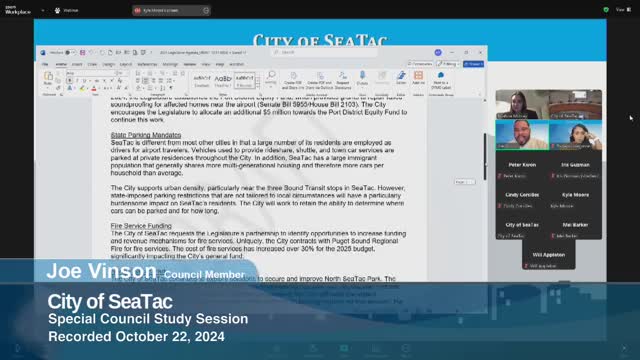
Task: Click the red font color swatch
Action: [x=94, y=88]
